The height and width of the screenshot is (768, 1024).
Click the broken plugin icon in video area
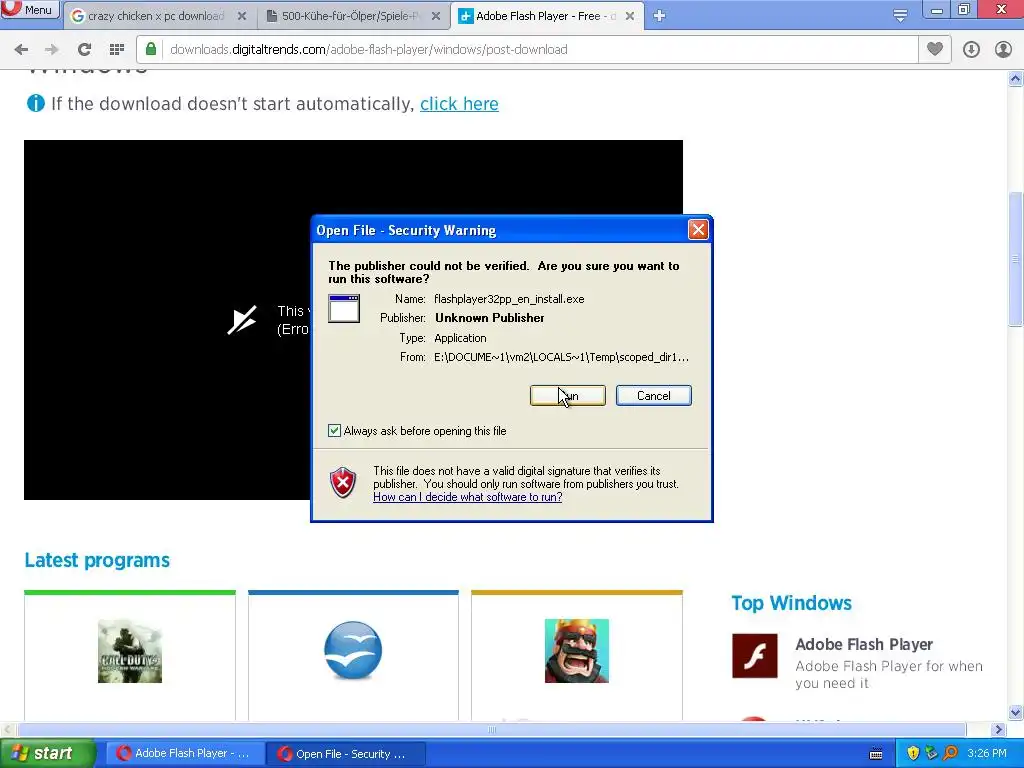point(242,320)
